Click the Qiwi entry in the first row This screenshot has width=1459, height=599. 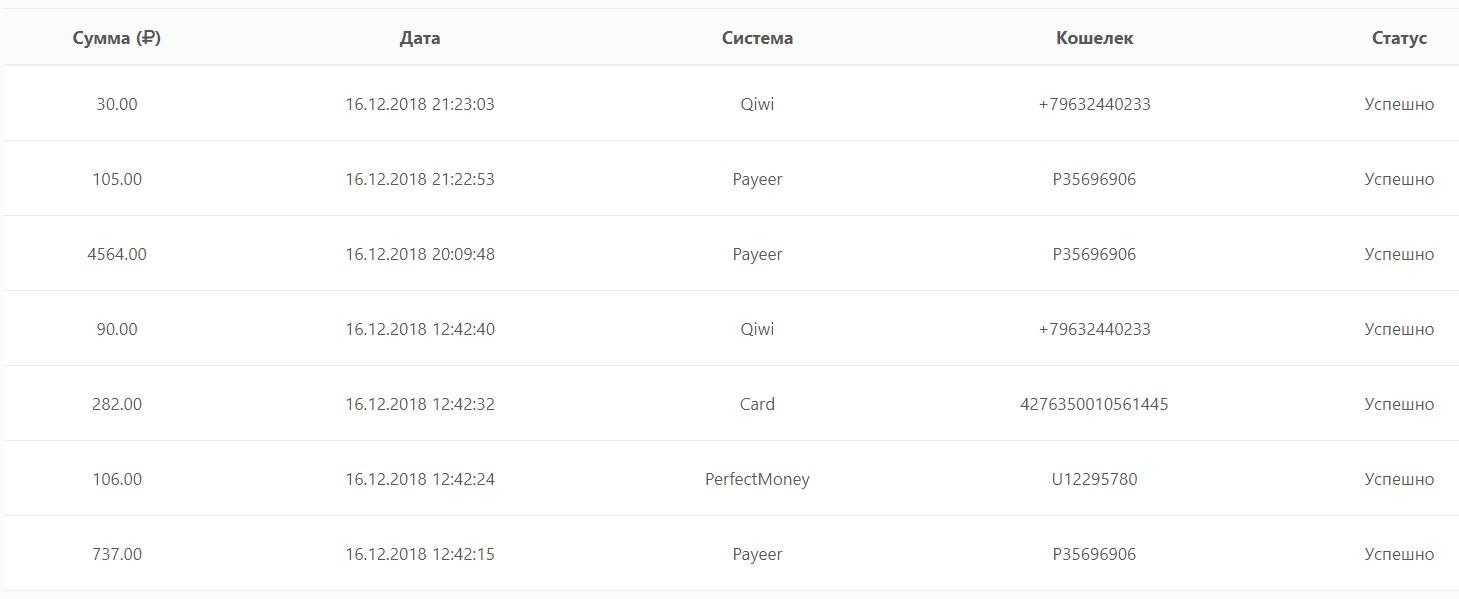757,104
